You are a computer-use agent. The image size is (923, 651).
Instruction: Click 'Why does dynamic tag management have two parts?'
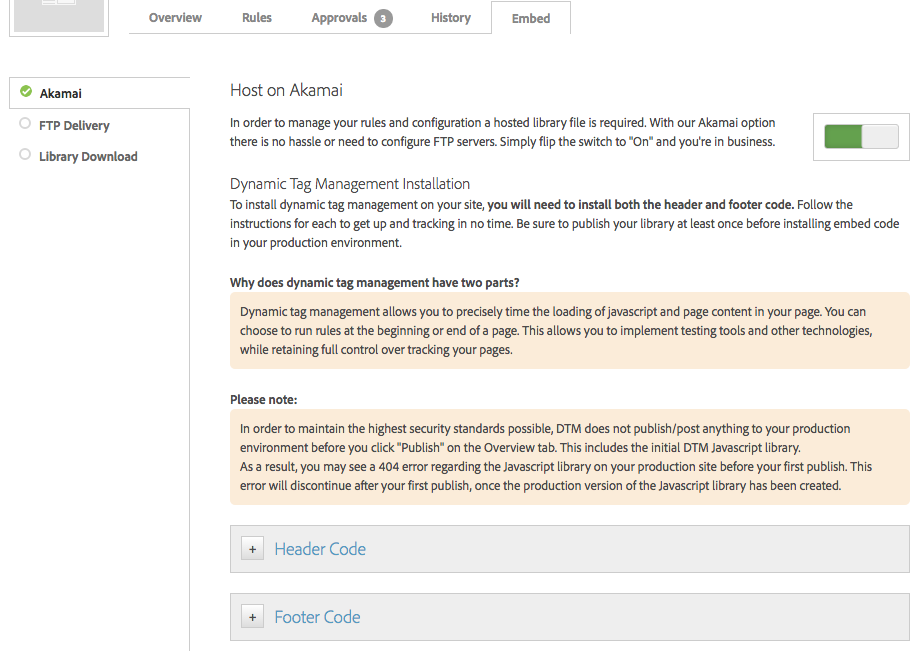[x=374, y=283]
